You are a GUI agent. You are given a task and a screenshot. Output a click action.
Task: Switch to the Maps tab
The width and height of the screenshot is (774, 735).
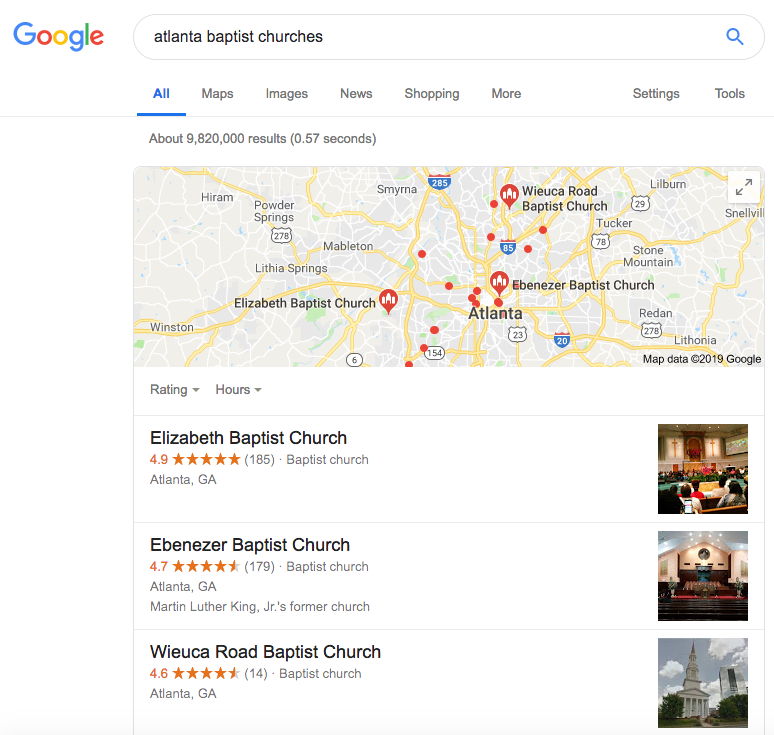coord(217,94)
